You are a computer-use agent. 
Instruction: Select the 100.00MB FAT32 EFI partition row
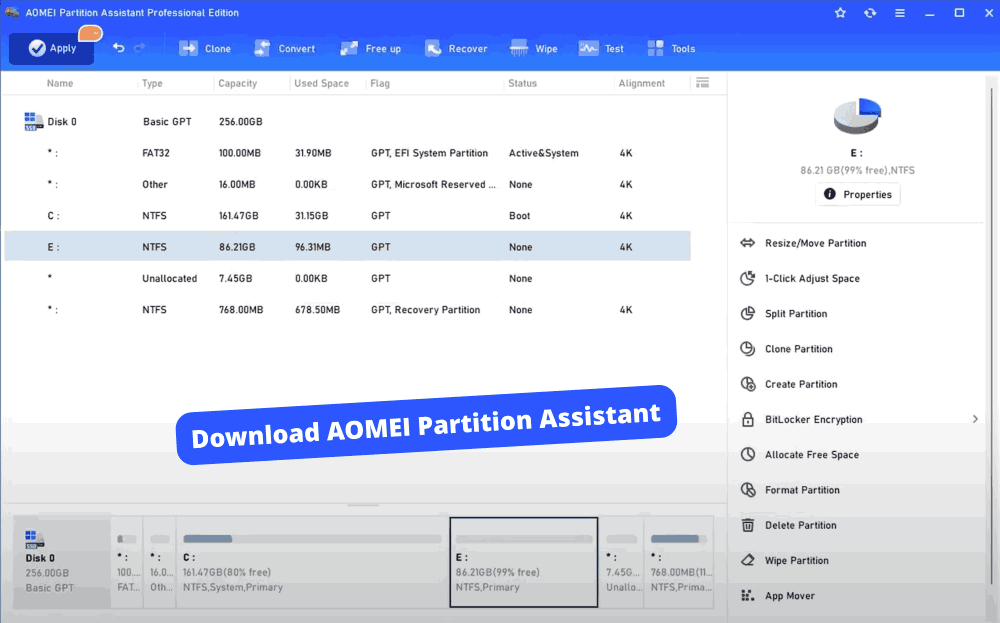click(348, 153)
